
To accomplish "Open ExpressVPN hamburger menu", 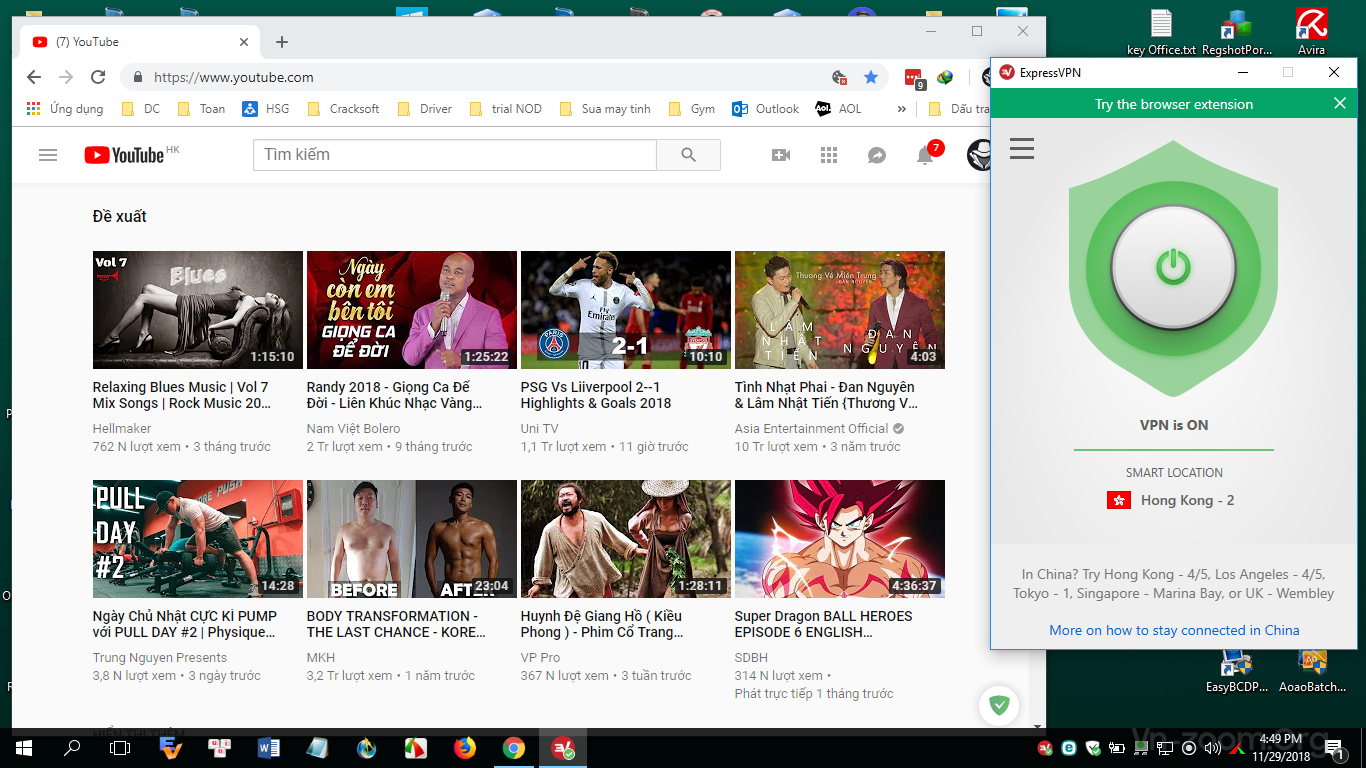I will [1022, 149].
